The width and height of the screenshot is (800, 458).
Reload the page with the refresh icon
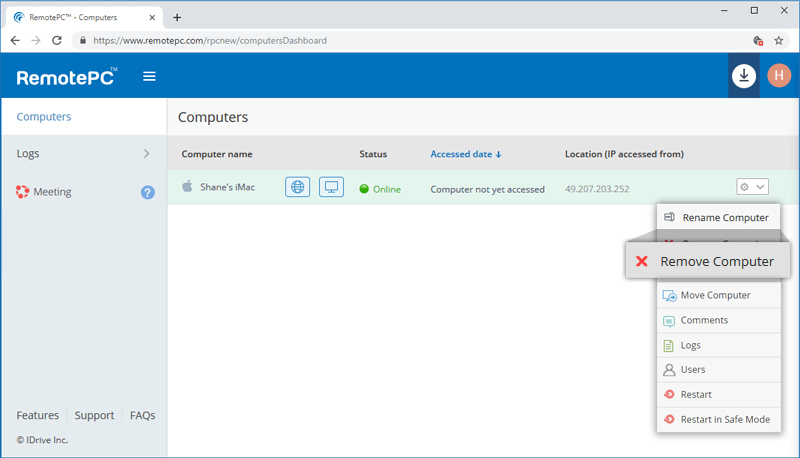click(x=57, y=40)
